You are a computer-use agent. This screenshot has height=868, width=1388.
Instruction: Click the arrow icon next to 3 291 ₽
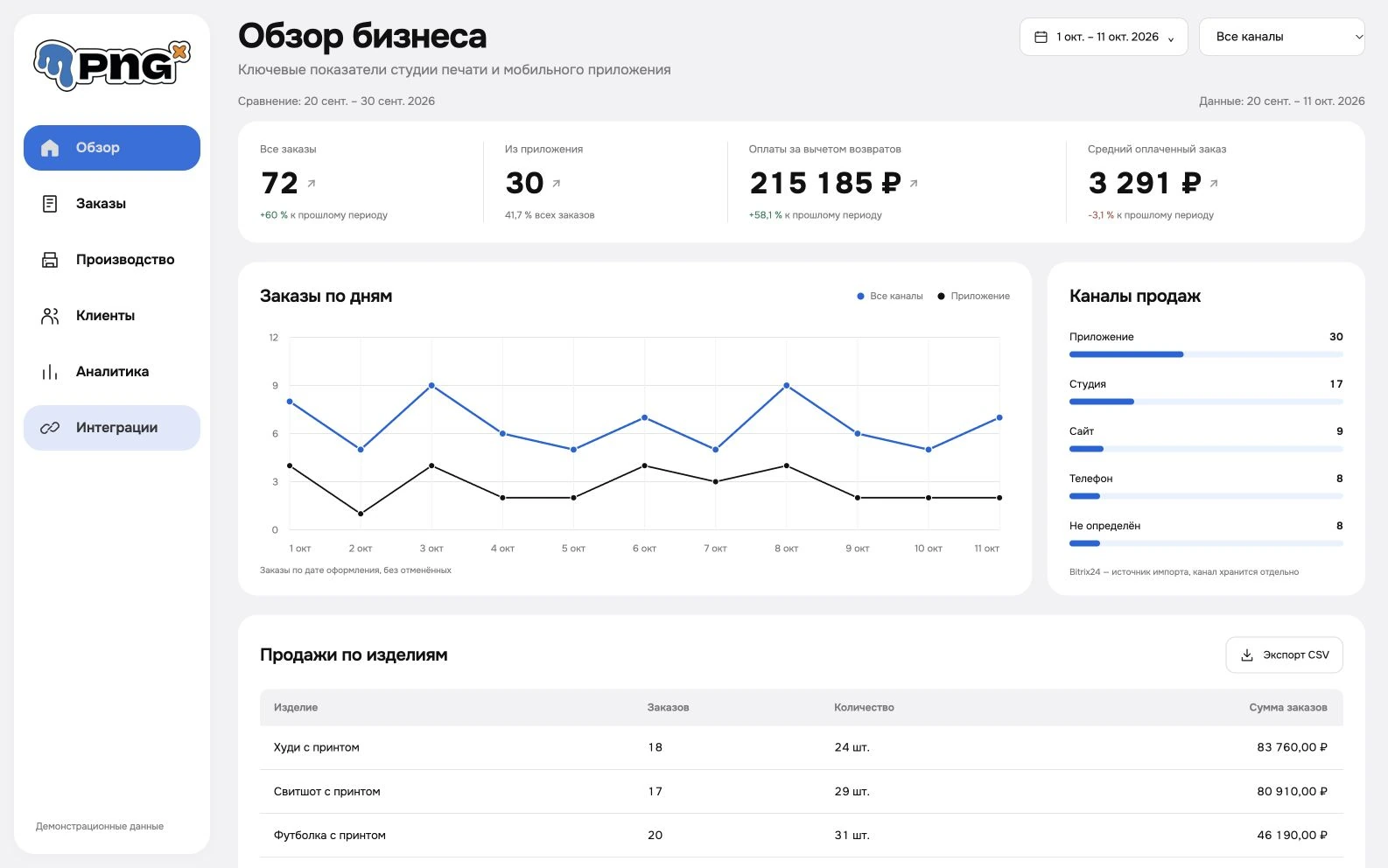(x=1214, y=184)
